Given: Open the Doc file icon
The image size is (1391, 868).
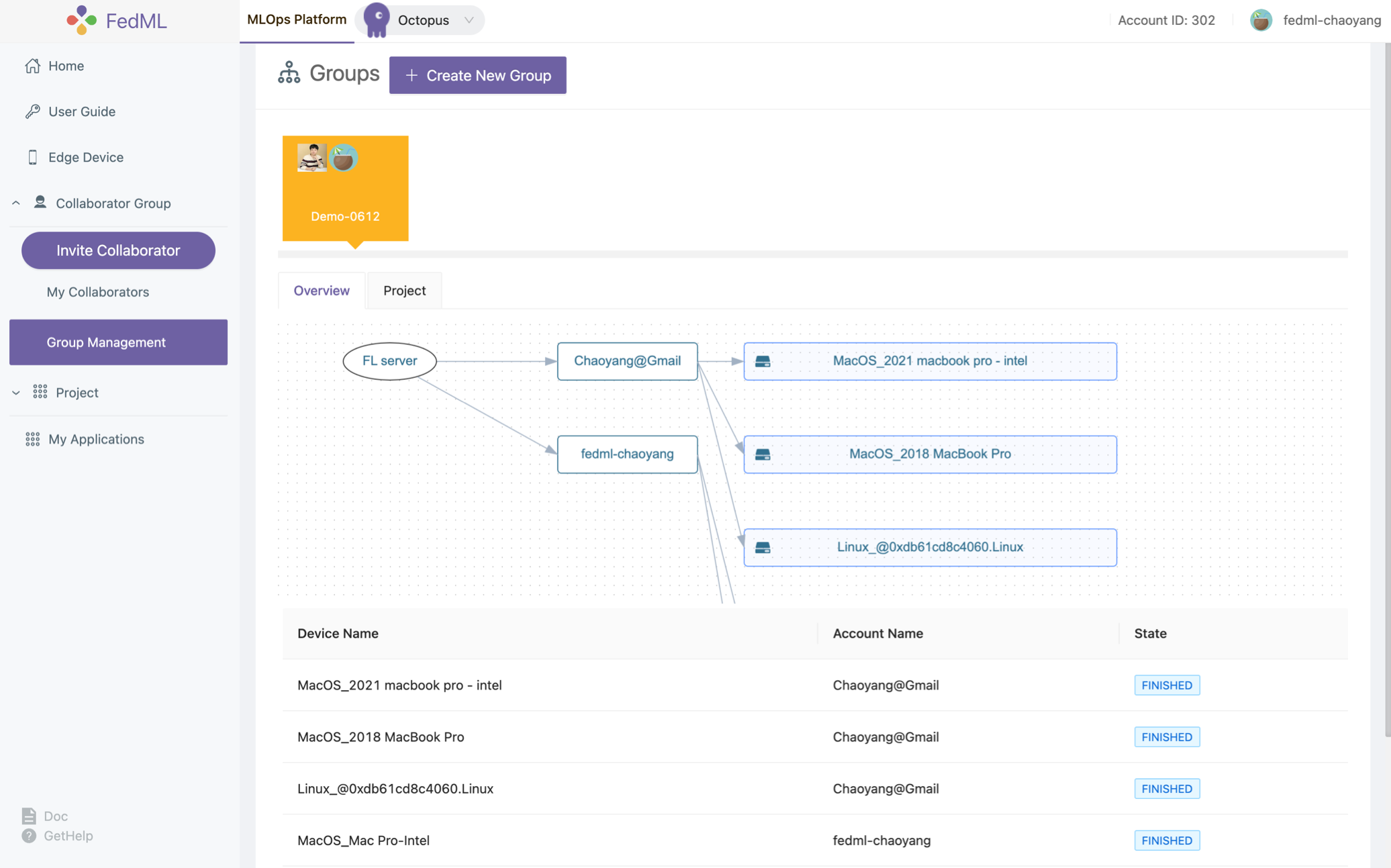Looking at the screenshot, I should point(29,816).
